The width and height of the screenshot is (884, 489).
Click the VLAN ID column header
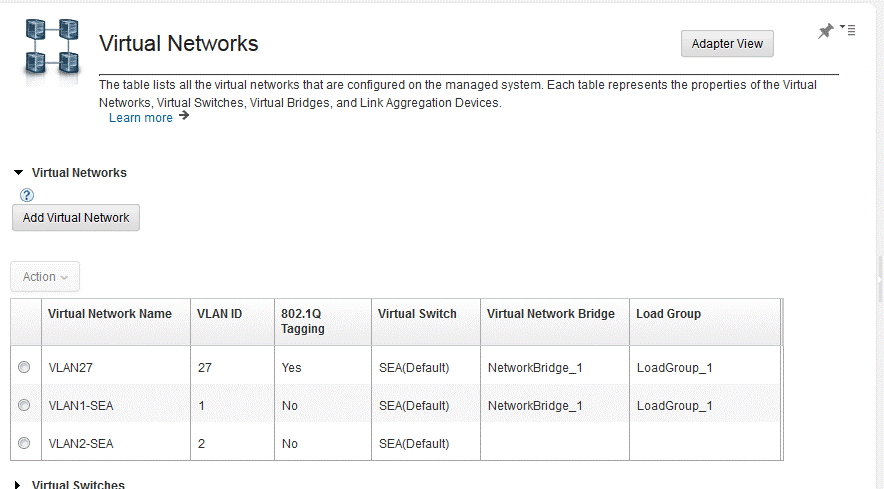click(220, 314)
